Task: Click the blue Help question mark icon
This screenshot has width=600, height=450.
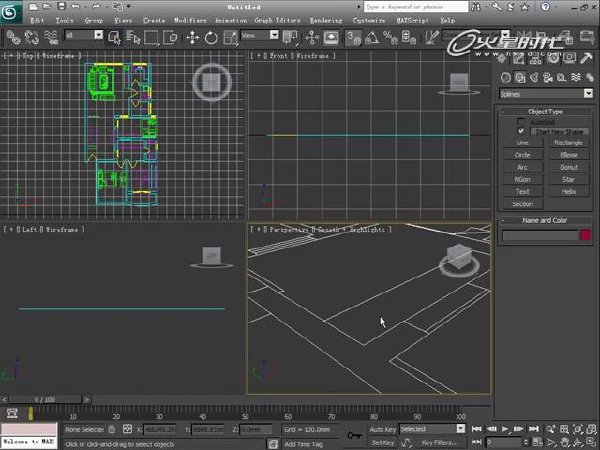Action: [x=545, y=7]
